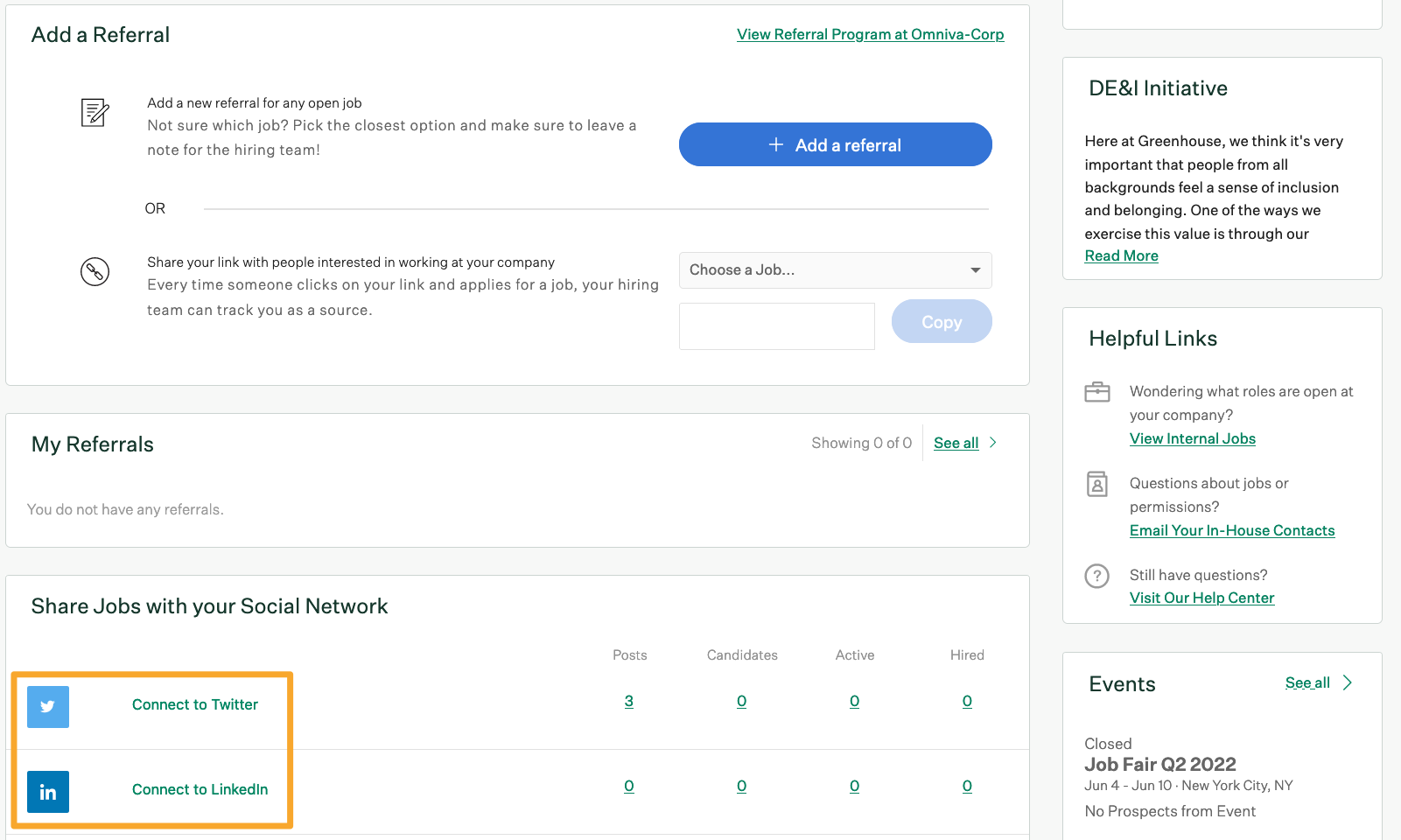Click the chevron beside My Referrals See all
Viewport: 1401px width, 840px height.
point(993,443)
